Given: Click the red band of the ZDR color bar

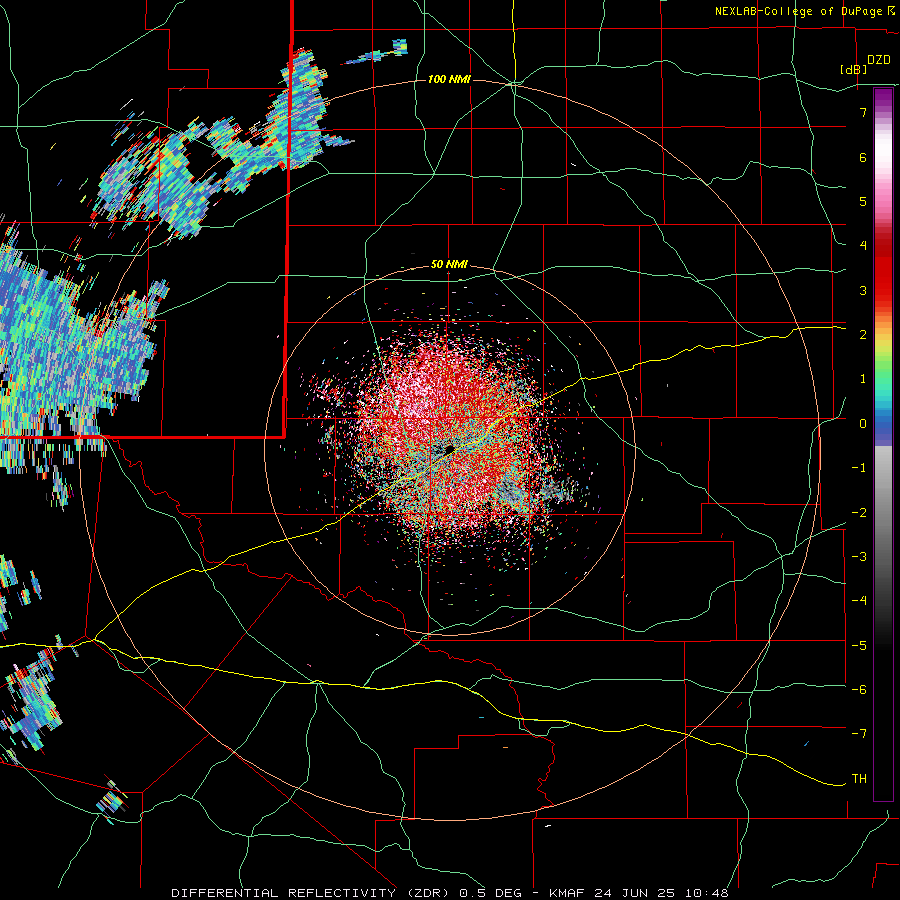Looking at the screenshot, I should pos(883,276).
